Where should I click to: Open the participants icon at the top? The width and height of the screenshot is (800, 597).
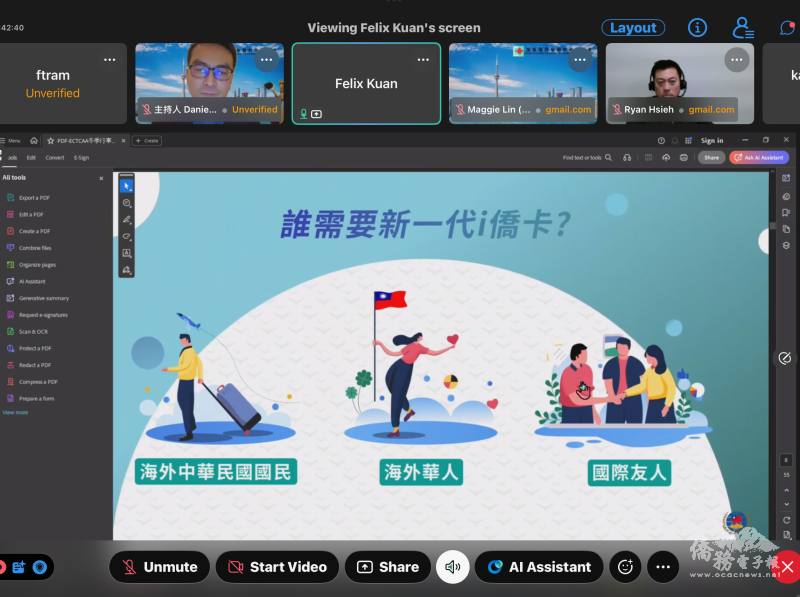(x=743, y=27)
